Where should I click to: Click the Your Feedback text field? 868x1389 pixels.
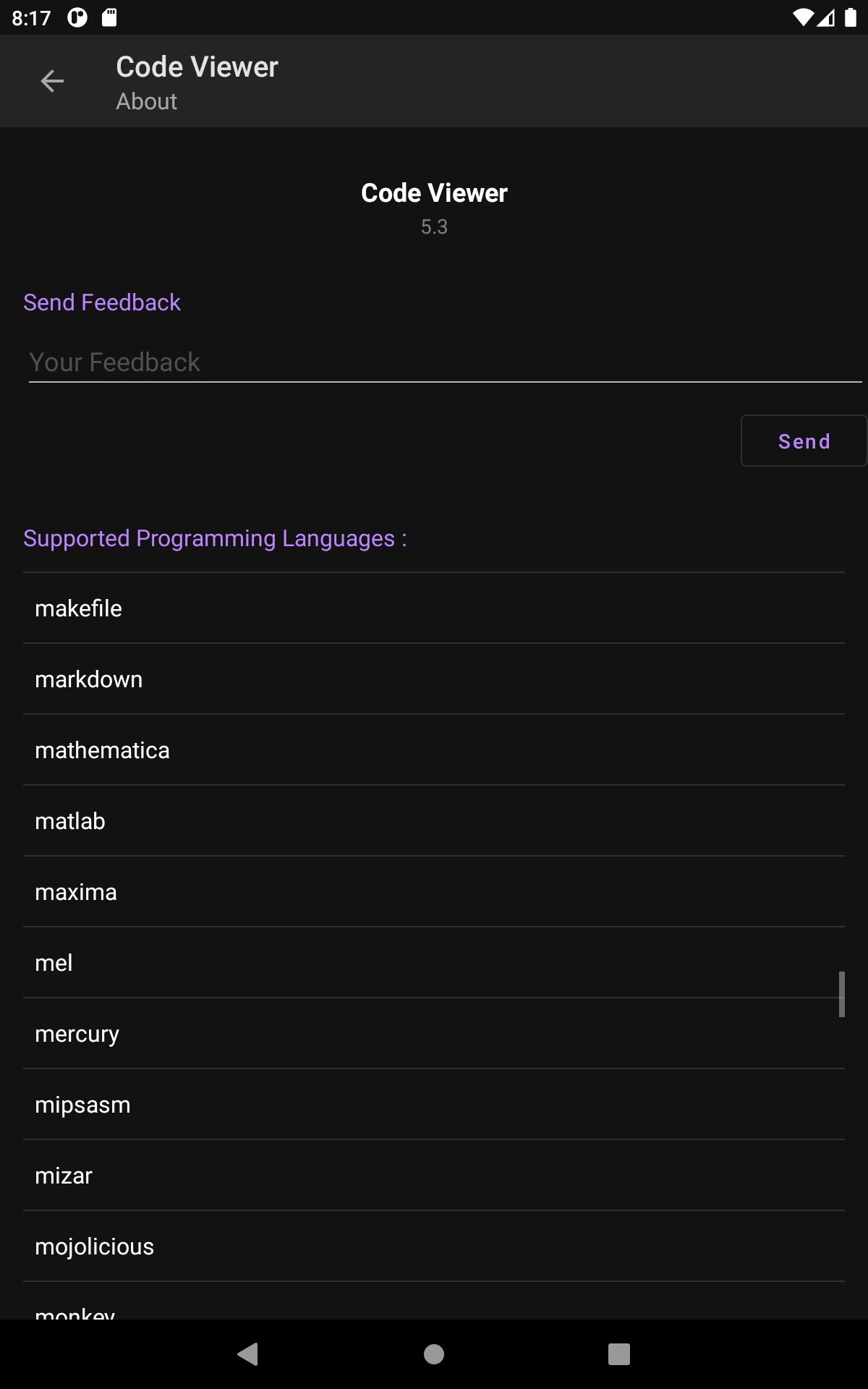click(x=444, y=362)
